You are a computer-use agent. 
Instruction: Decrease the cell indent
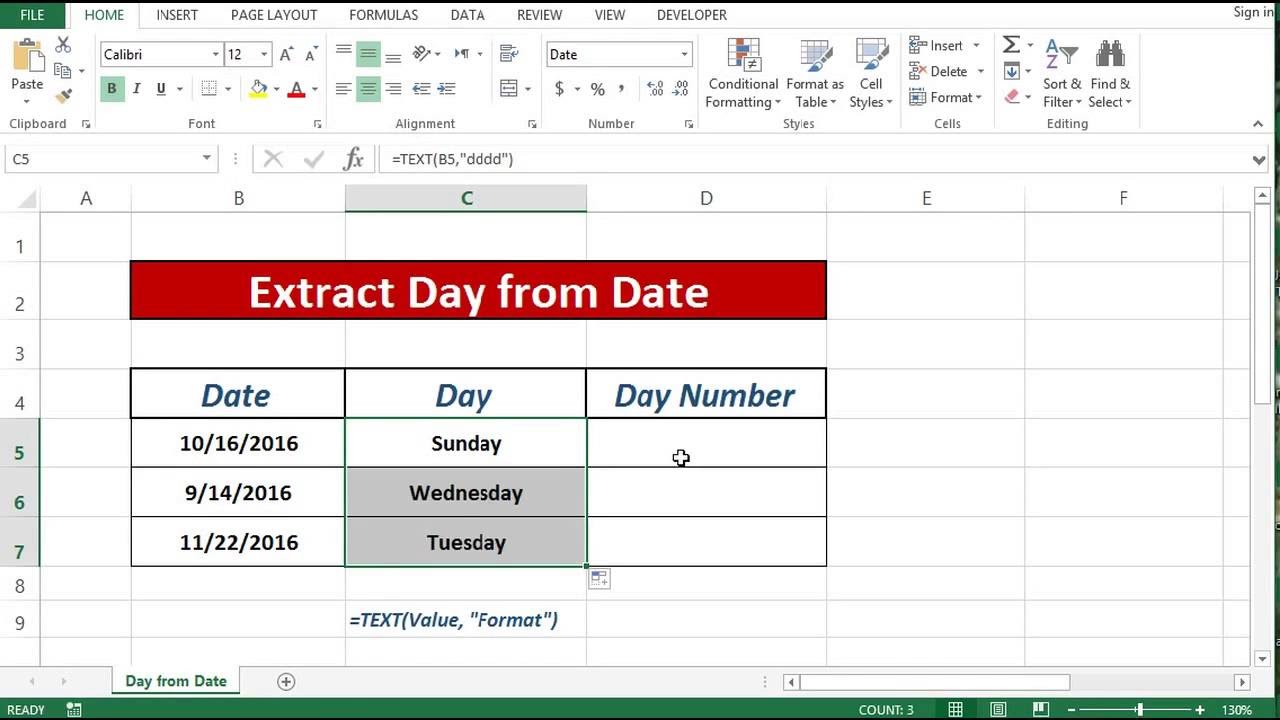pyautogui.click(x=421, y=89)
